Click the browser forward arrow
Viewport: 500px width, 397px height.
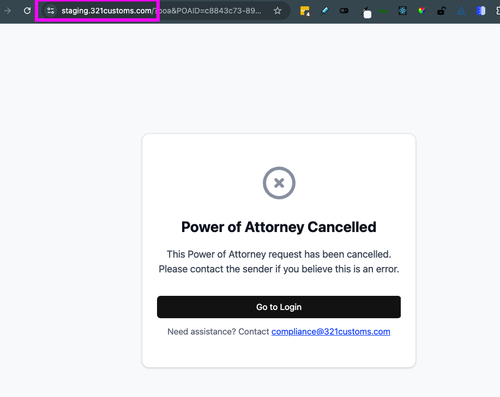pyautogui.click(x=7, y=11)
